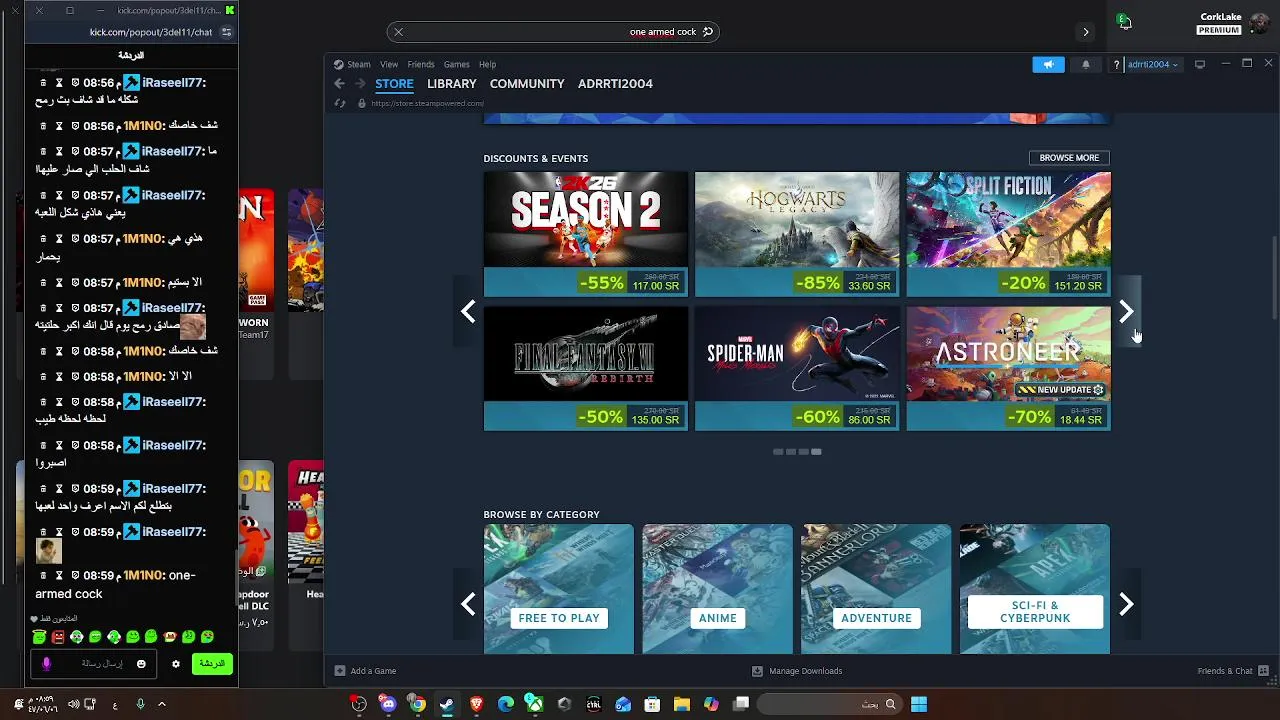Image resolution: width=1280 pixels, height=720 pixels.
Task: Open Friends menu in Steam
Action: [x=421, y=64]
